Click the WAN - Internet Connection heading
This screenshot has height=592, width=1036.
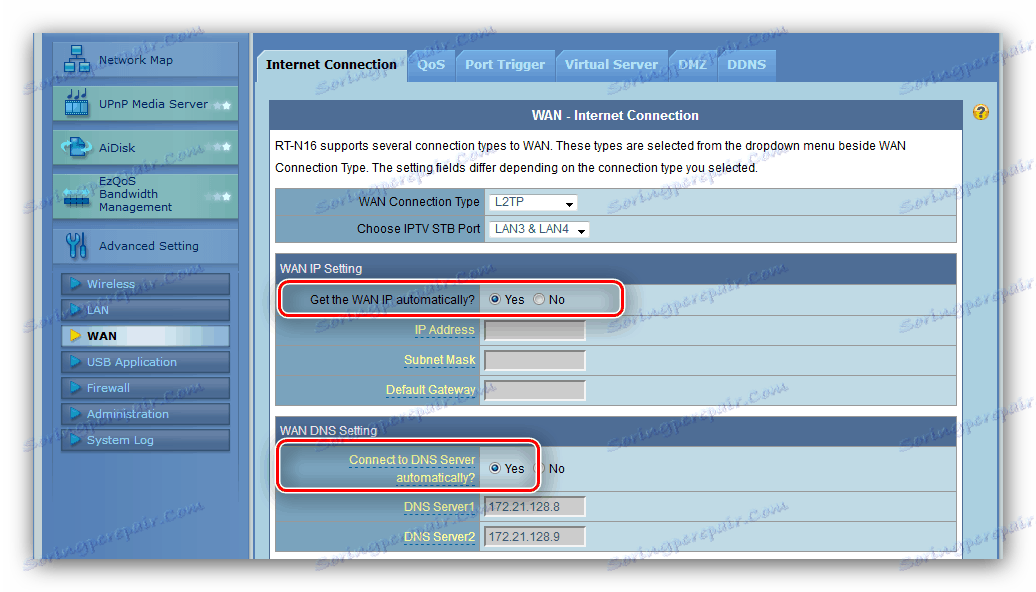click(615, 116)
